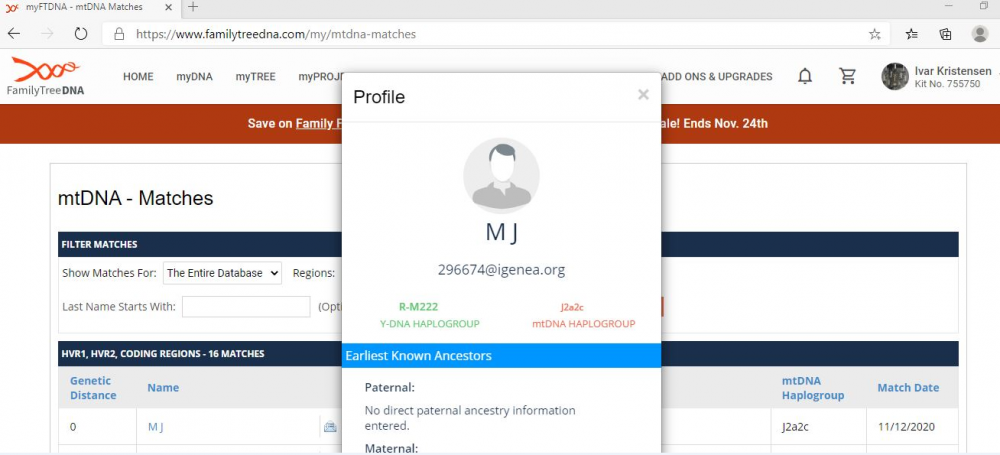
Task: Click the small icon beside match M J
Action: pyautogui.click(x=330, y=427)
